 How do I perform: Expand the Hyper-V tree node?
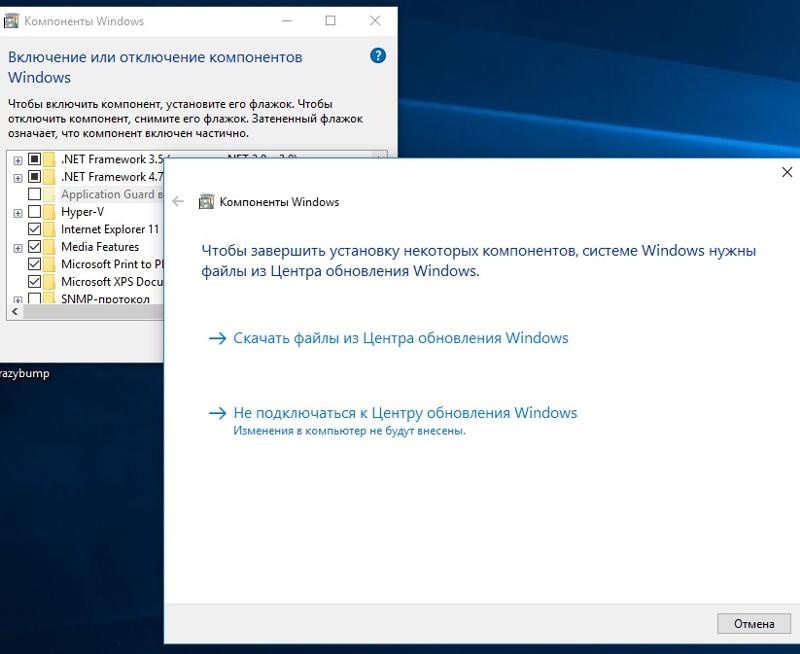[x=18, y=213]
